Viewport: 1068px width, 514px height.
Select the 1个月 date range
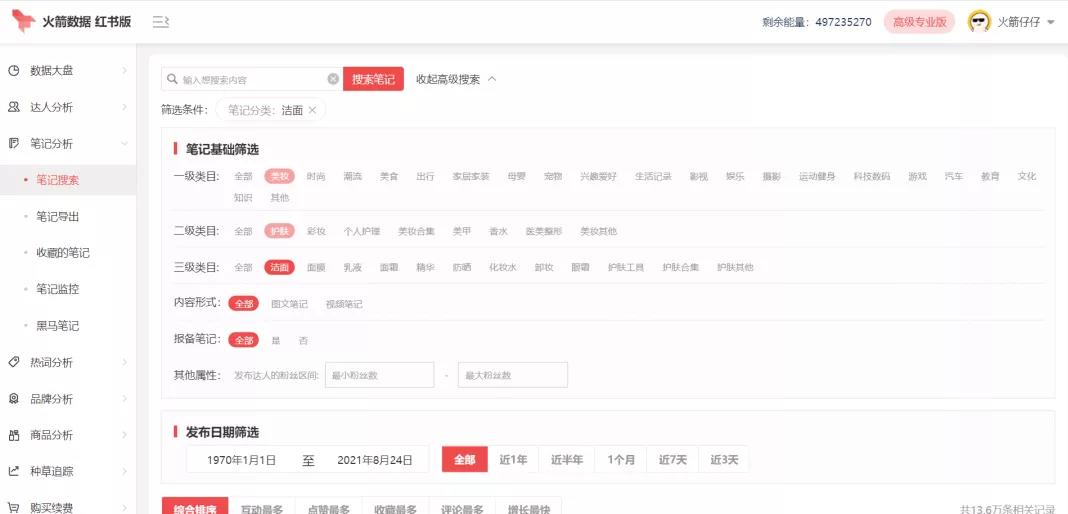(x=621, y=460)
